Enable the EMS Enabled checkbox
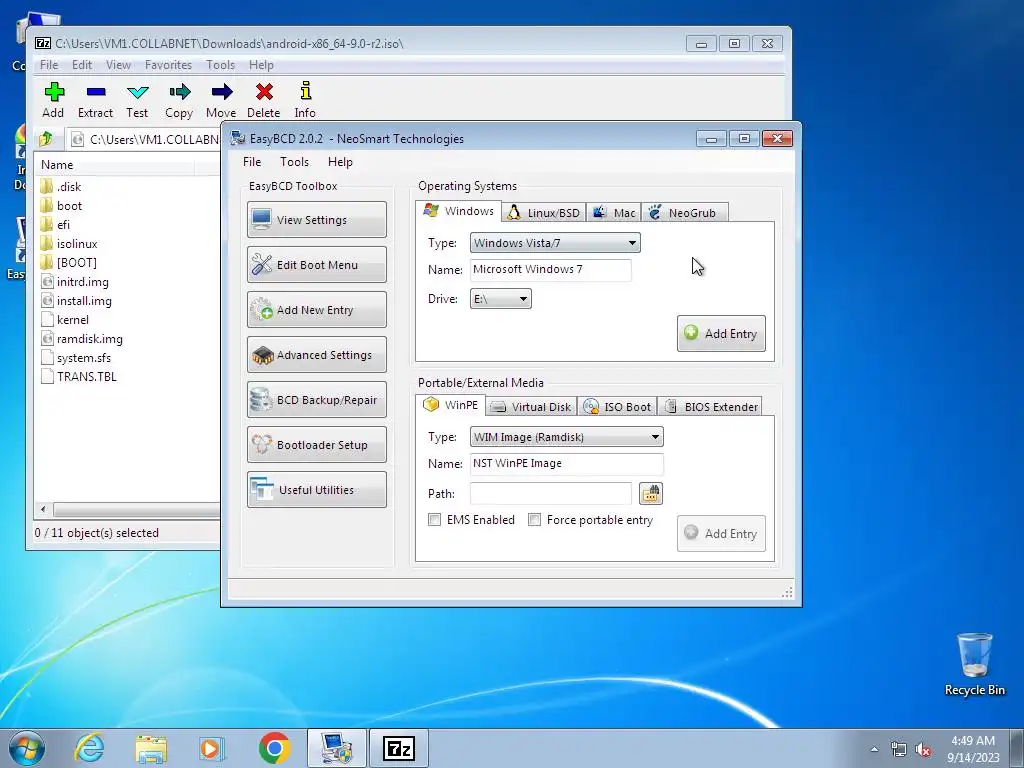This screenshot has height=768, width=1024. click(434, 520)
